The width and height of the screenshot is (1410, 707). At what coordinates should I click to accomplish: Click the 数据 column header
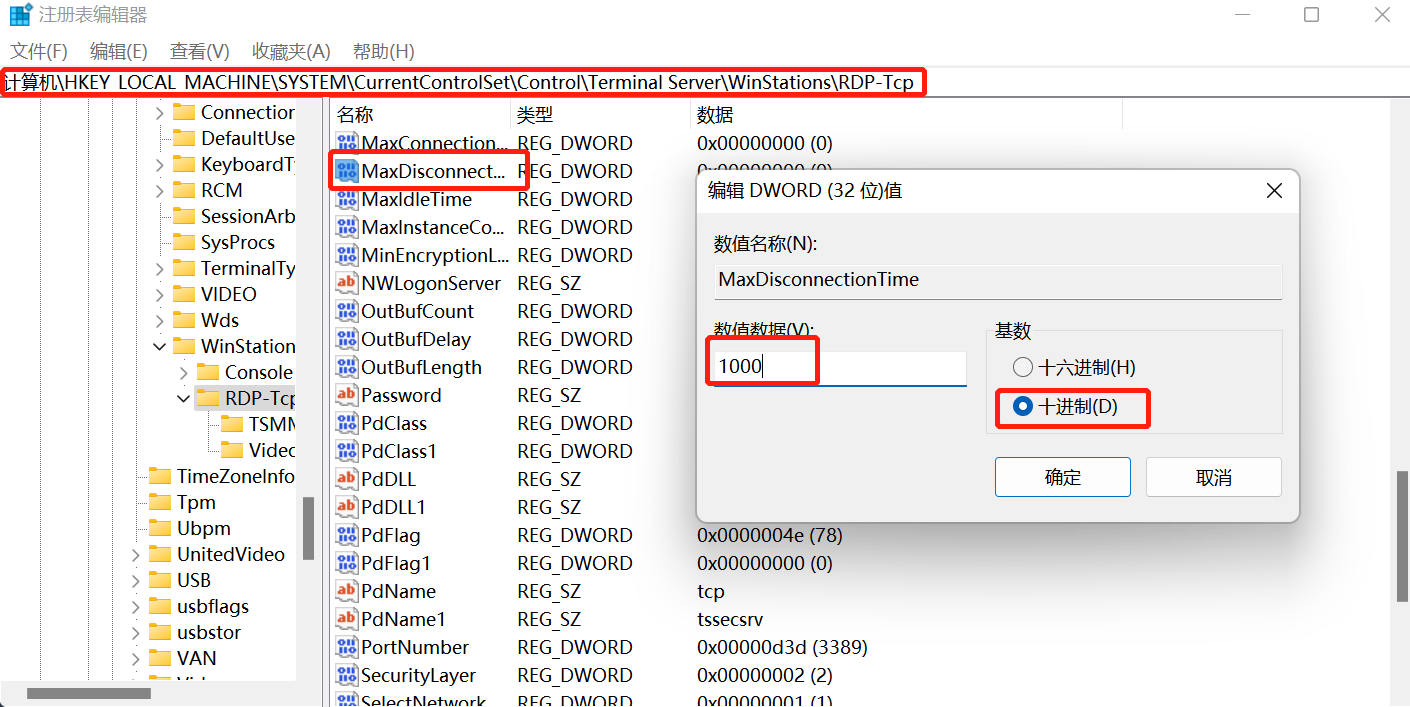[x=906, y=115]
